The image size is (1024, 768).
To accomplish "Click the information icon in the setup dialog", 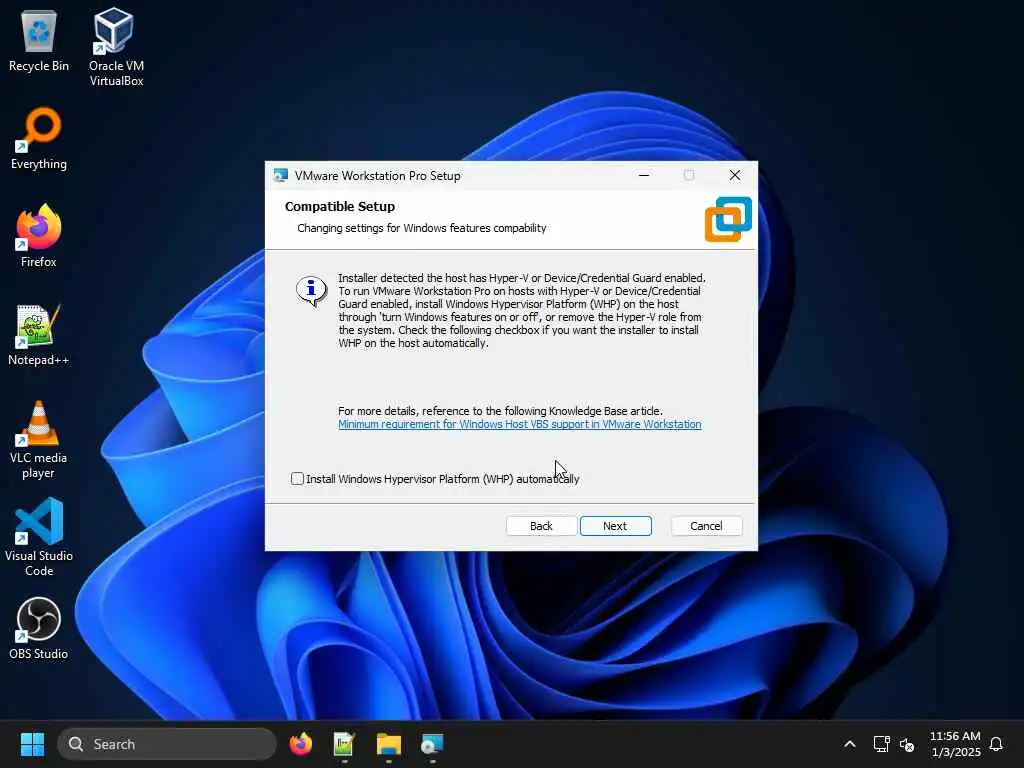I will (312, 290).
